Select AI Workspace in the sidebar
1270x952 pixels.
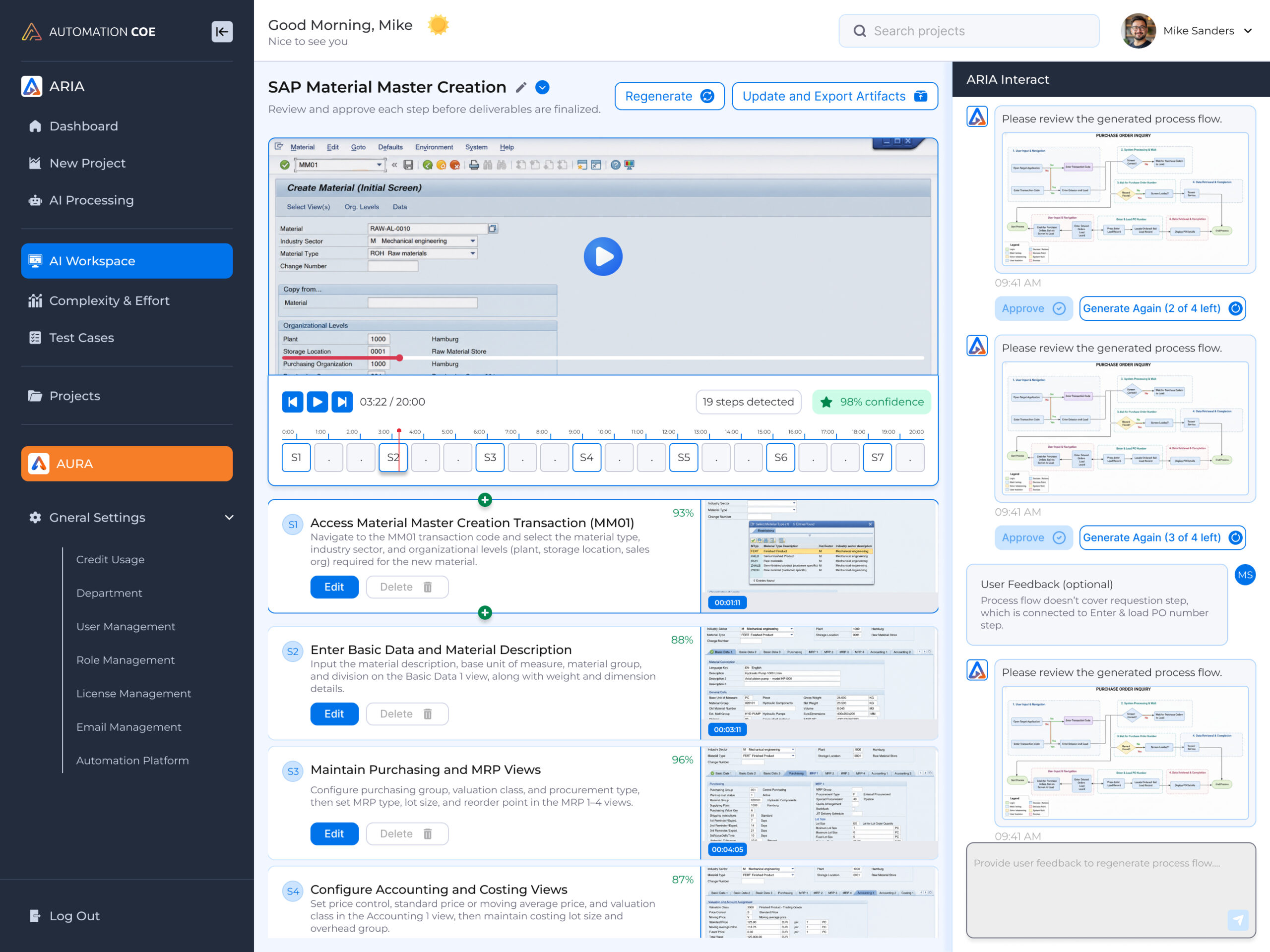click(127, 261)
